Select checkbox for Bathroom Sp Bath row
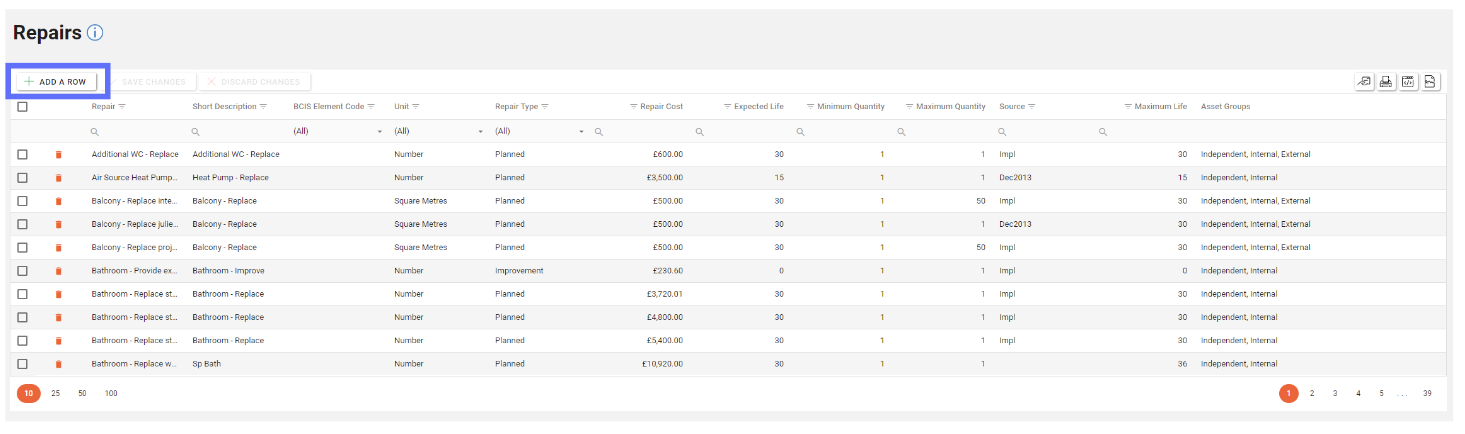 coord(22,364)
